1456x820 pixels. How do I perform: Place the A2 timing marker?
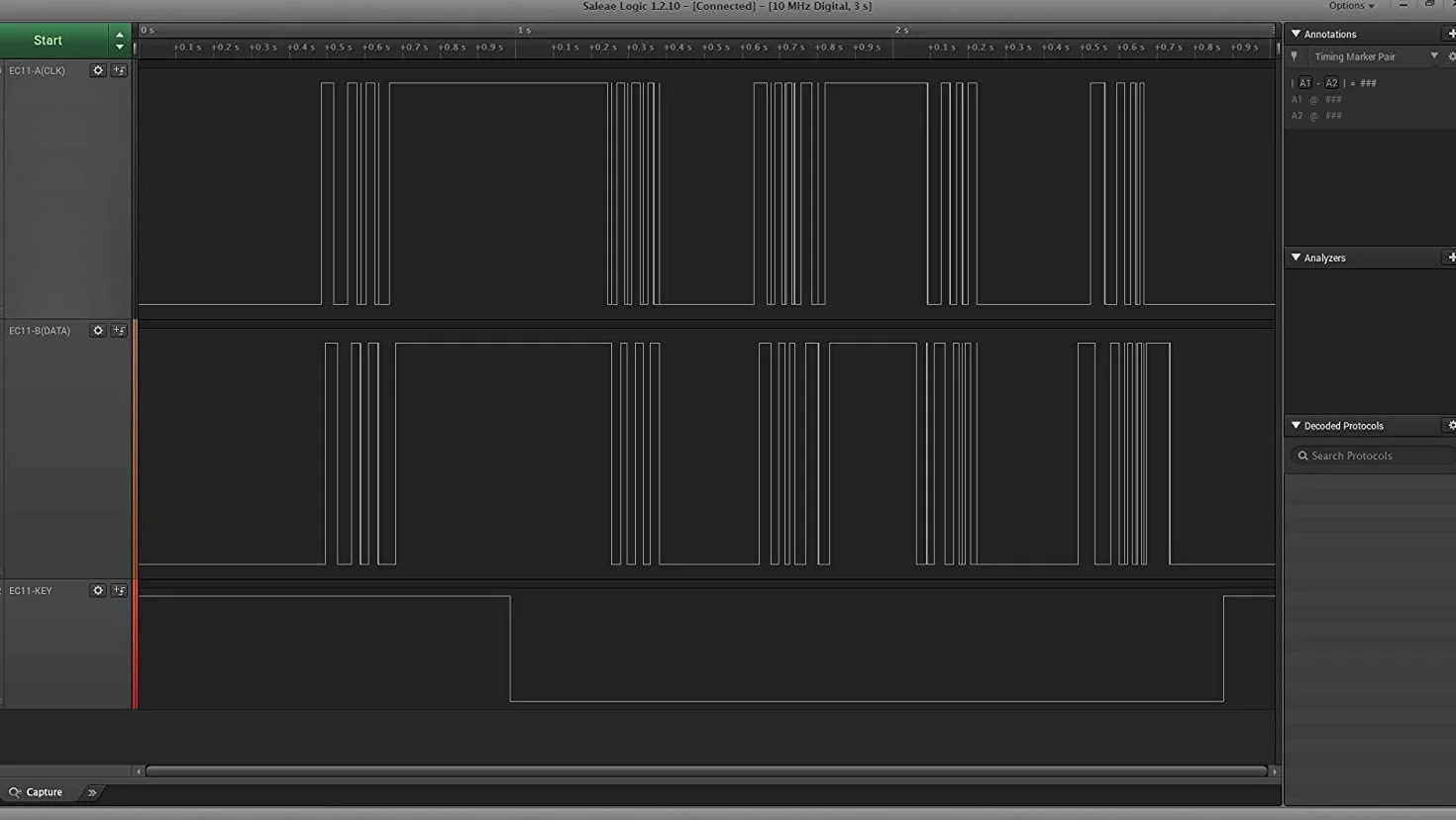tap(1331, 83)
